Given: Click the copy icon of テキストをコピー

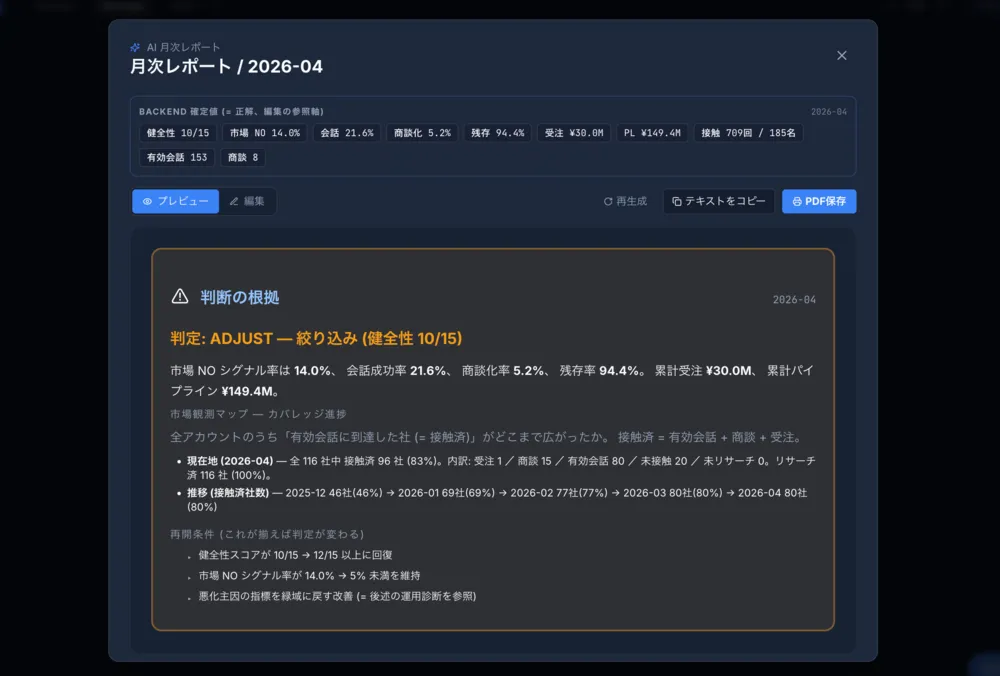Looking at the screenshot, I should (x=677, y=201).
